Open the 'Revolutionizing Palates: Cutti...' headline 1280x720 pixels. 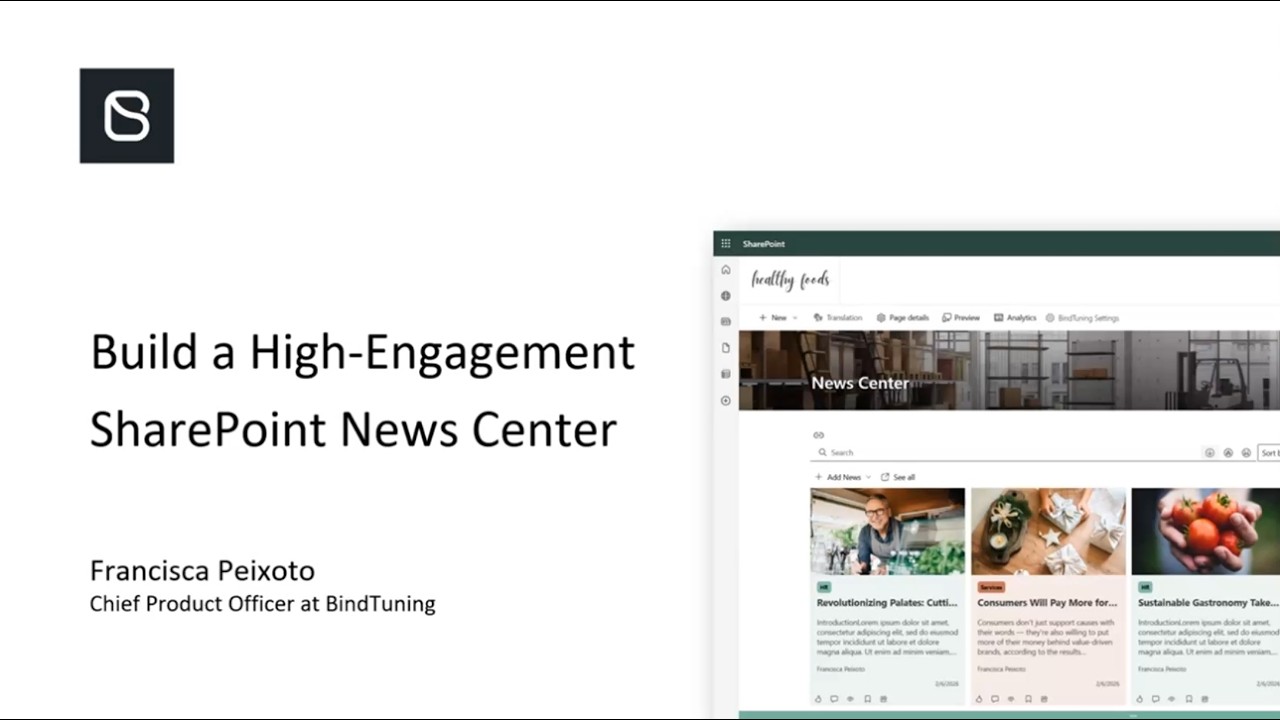tap(888, 603)
